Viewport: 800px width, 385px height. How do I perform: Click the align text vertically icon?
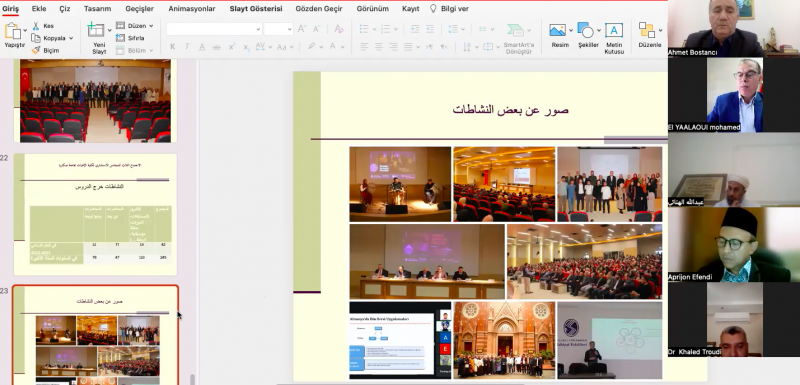pyautogui.click(x=488, y=46)
